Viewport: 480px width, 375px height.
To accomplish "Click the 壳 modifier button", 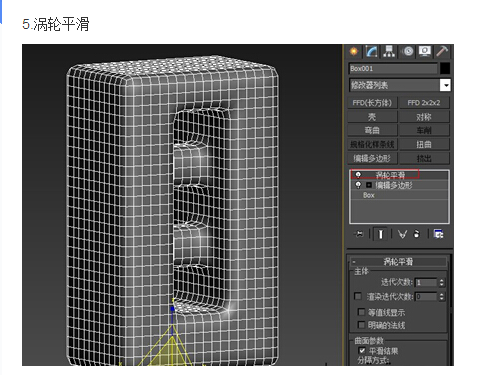I will click(x=372, y=117).
